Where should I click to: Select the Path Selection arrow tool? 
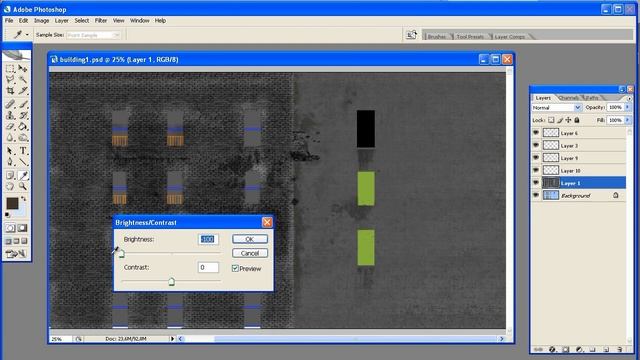[10, 151]
